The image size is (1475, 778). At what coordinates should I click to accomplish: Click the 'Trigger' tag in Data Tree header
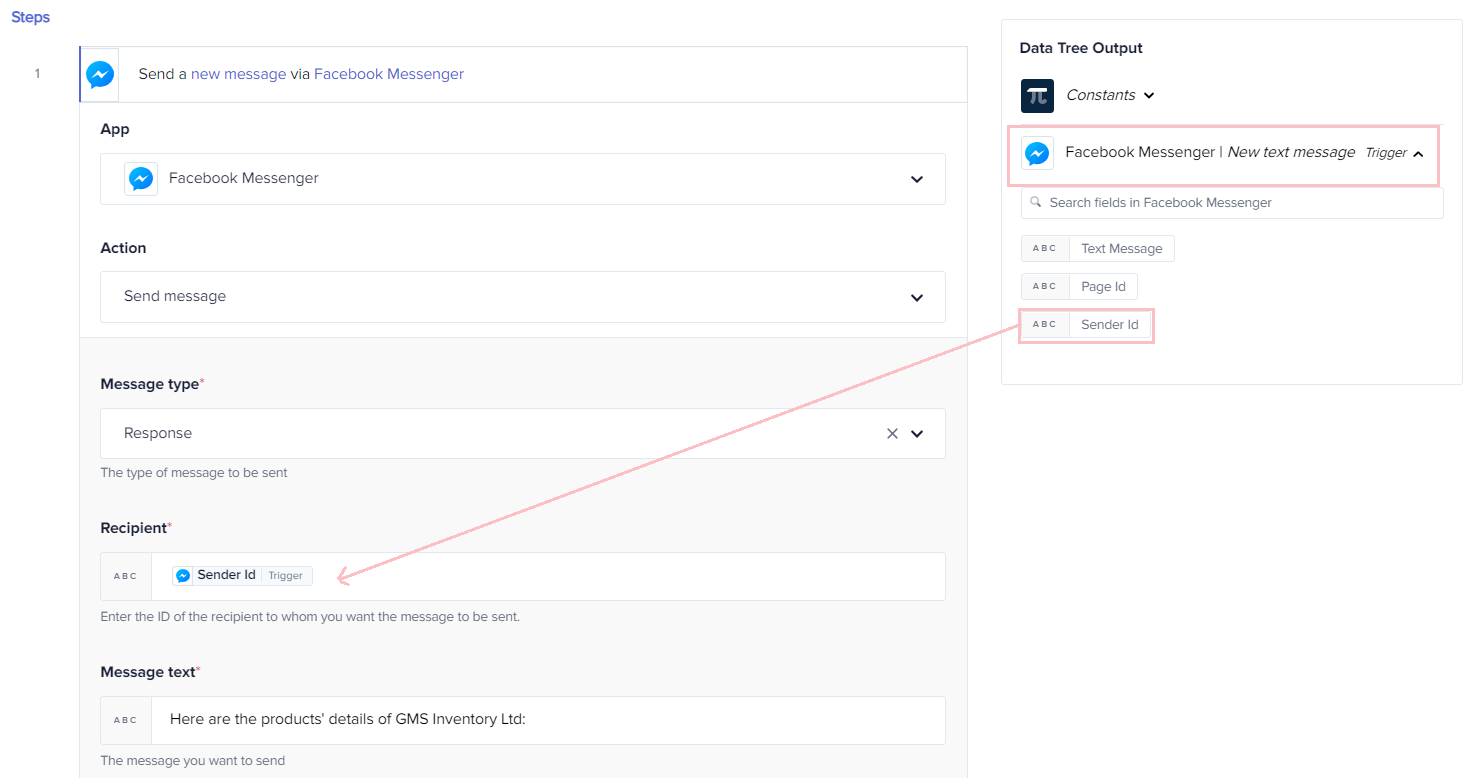(1386, 153)
